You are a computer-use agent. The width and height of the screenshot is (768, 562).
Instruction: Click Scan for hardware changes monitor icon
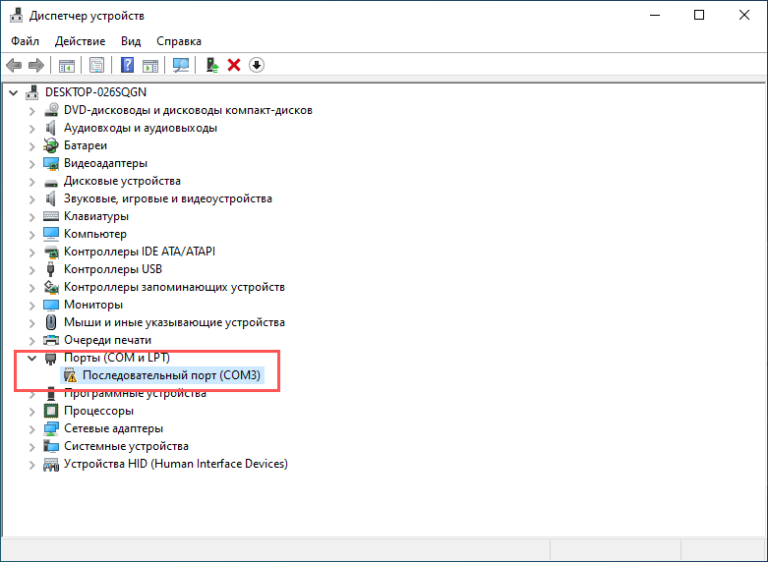[x=181, y=65]
